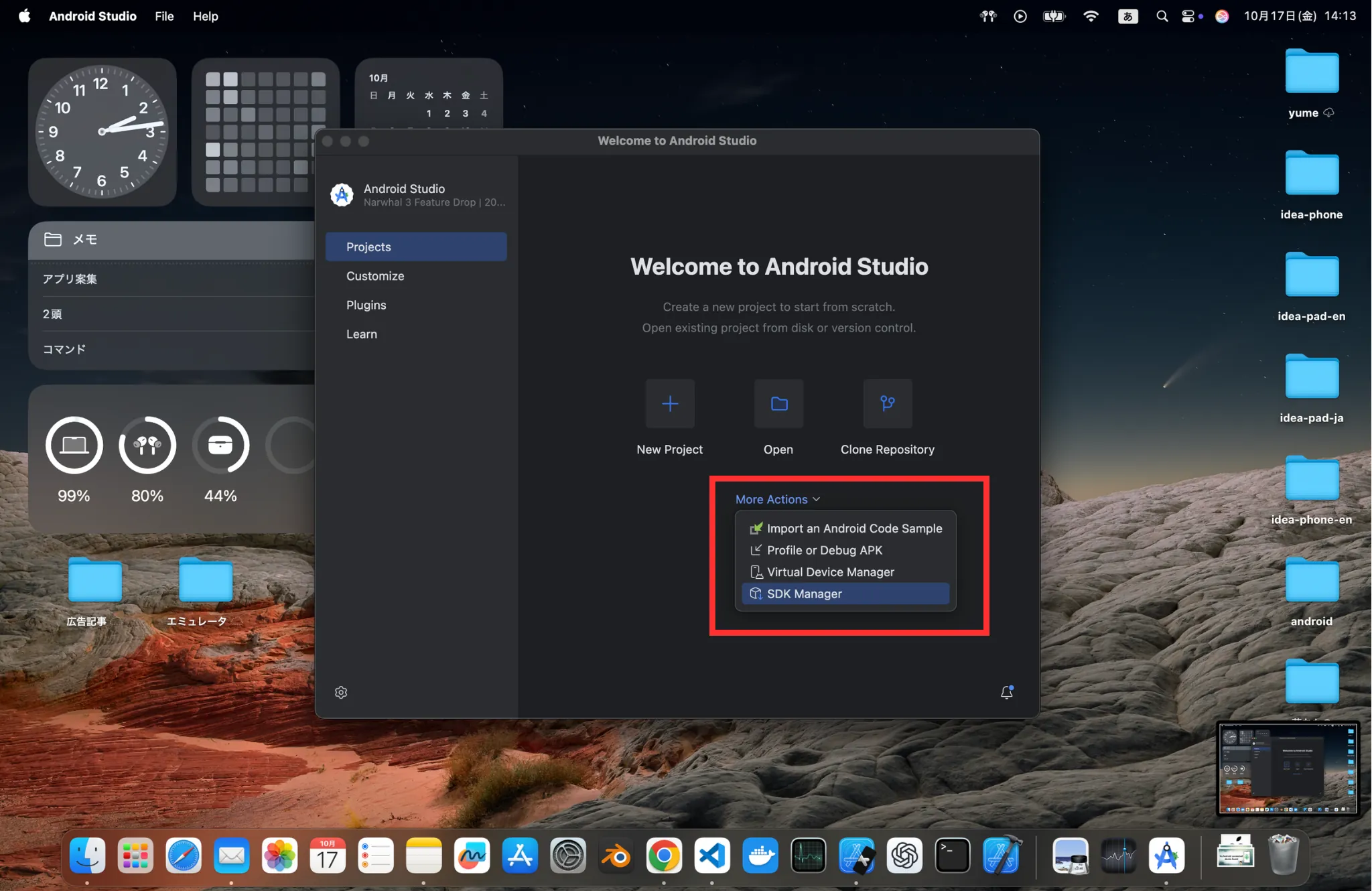1372x891 pixels.
Task: Click the Wi-Fi icon in the menu bar
Action: click(x=1091, y=15)
